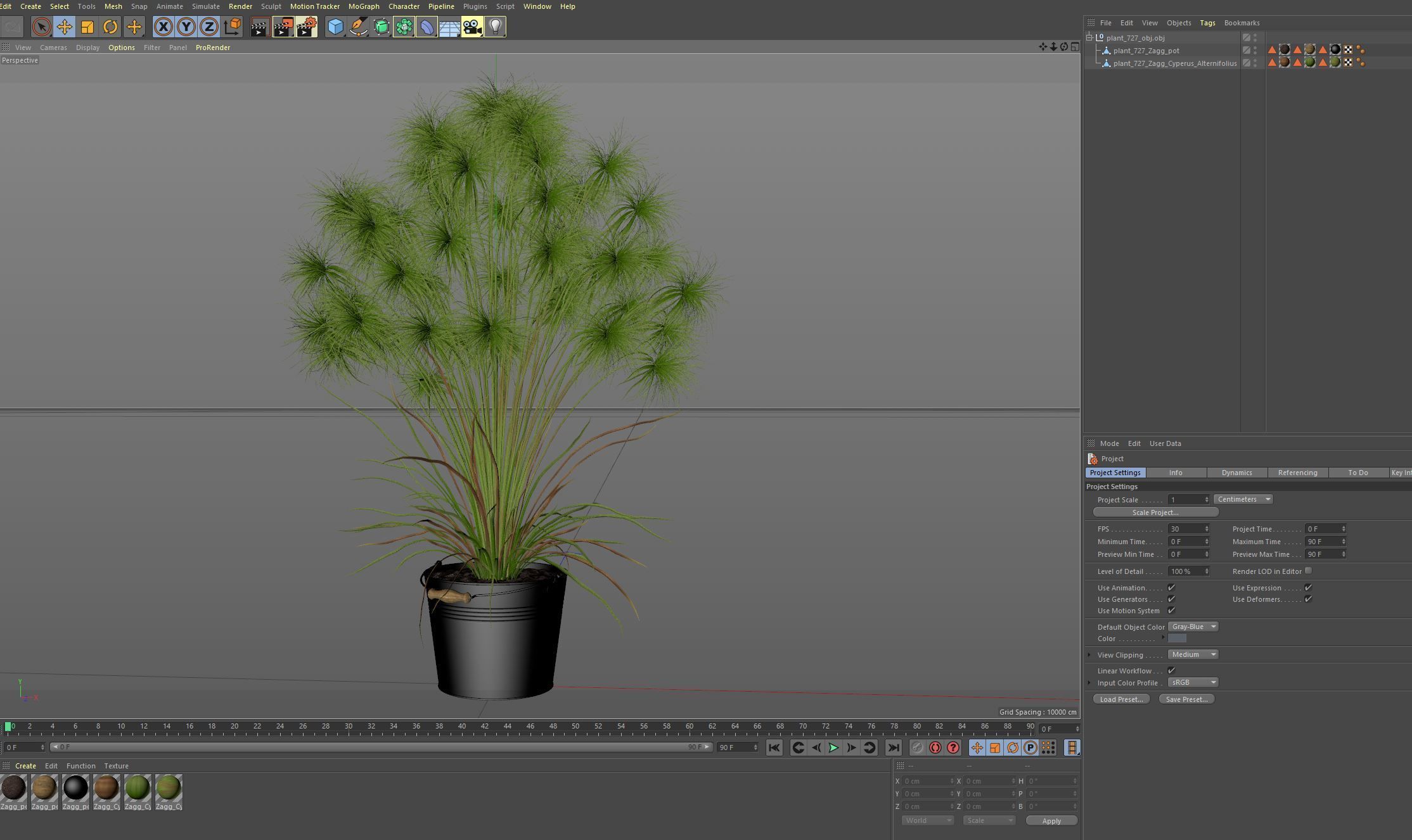The height and width of the screenshot is (840, 1412).
Task: Toggle Linear Workflow checkbox
Action: [x=1171, y=670]
